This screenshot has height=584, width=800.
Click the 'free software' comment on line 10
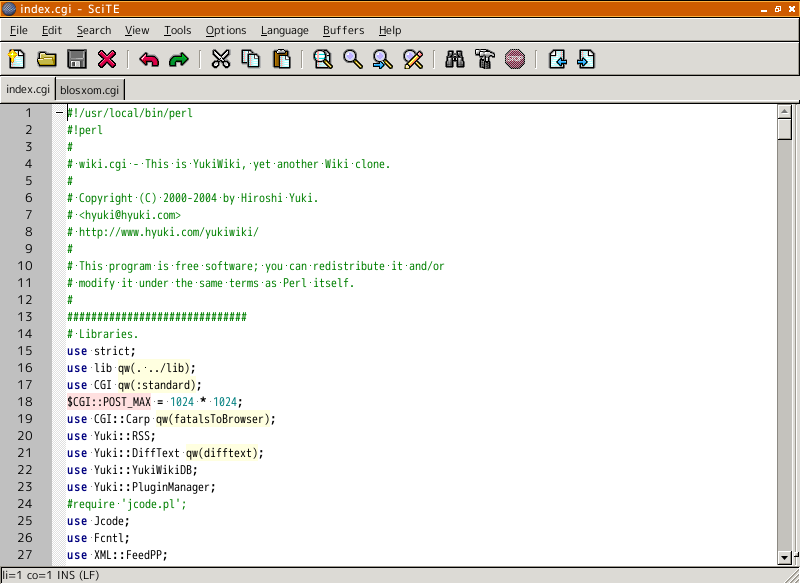click(256, 266)
